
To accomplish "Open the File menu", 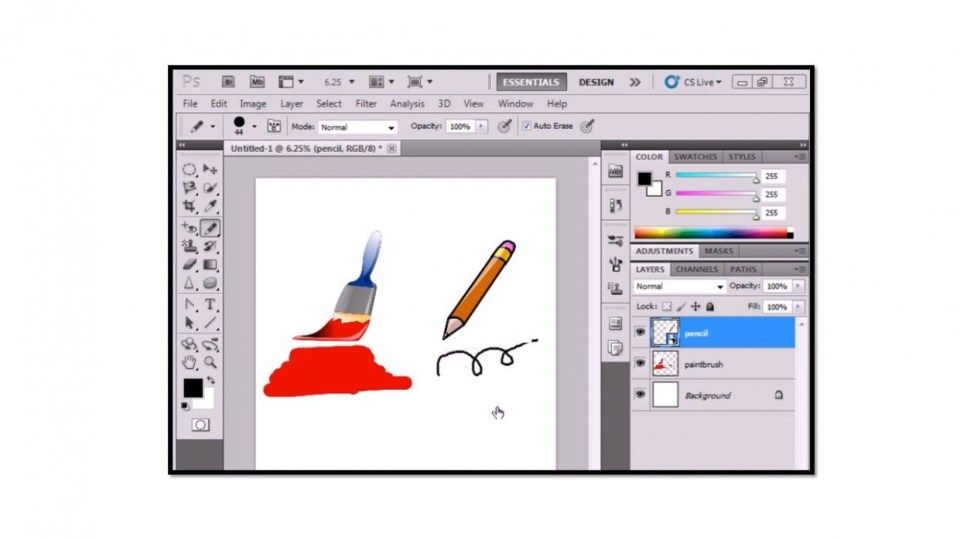I will click(x=190, y=104).
